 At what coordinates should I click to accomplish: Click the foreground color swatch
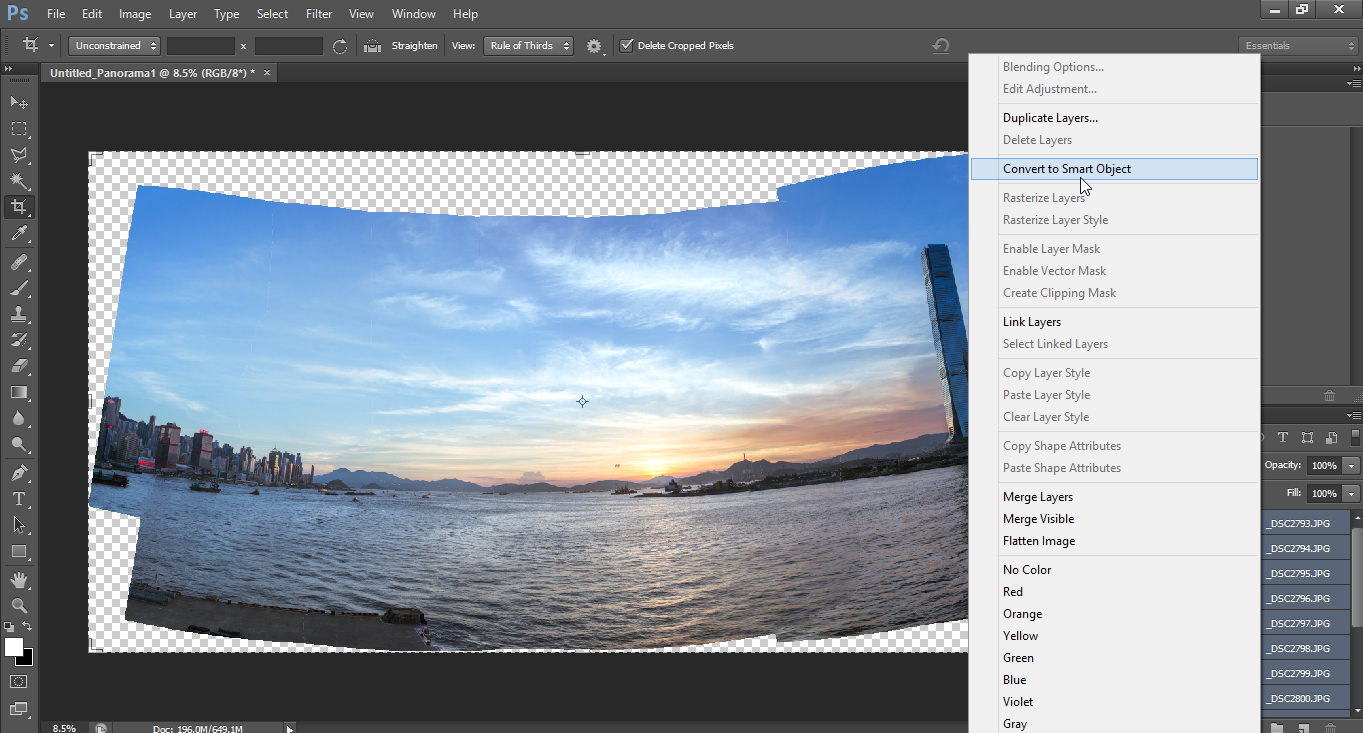click(x=13, y=646)
